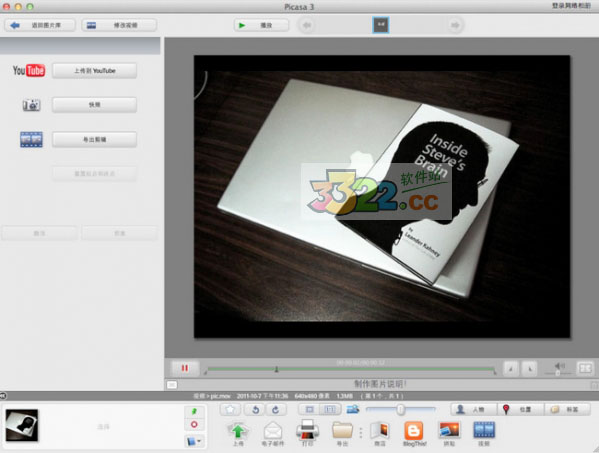Click the green pin hold-selection icon
This screenshot has width=599, height=453.
pos(194,411)
